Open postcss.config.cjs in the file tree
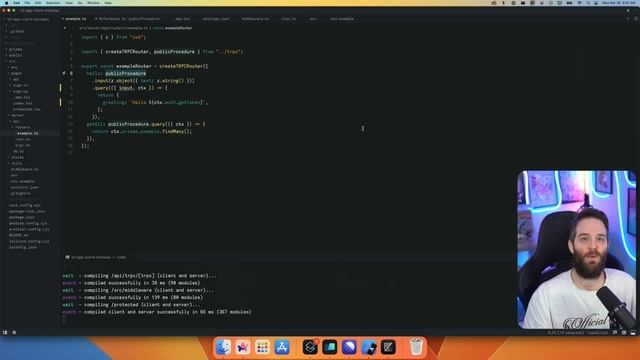This screenshot has width=640, height=360. (28, 223)
